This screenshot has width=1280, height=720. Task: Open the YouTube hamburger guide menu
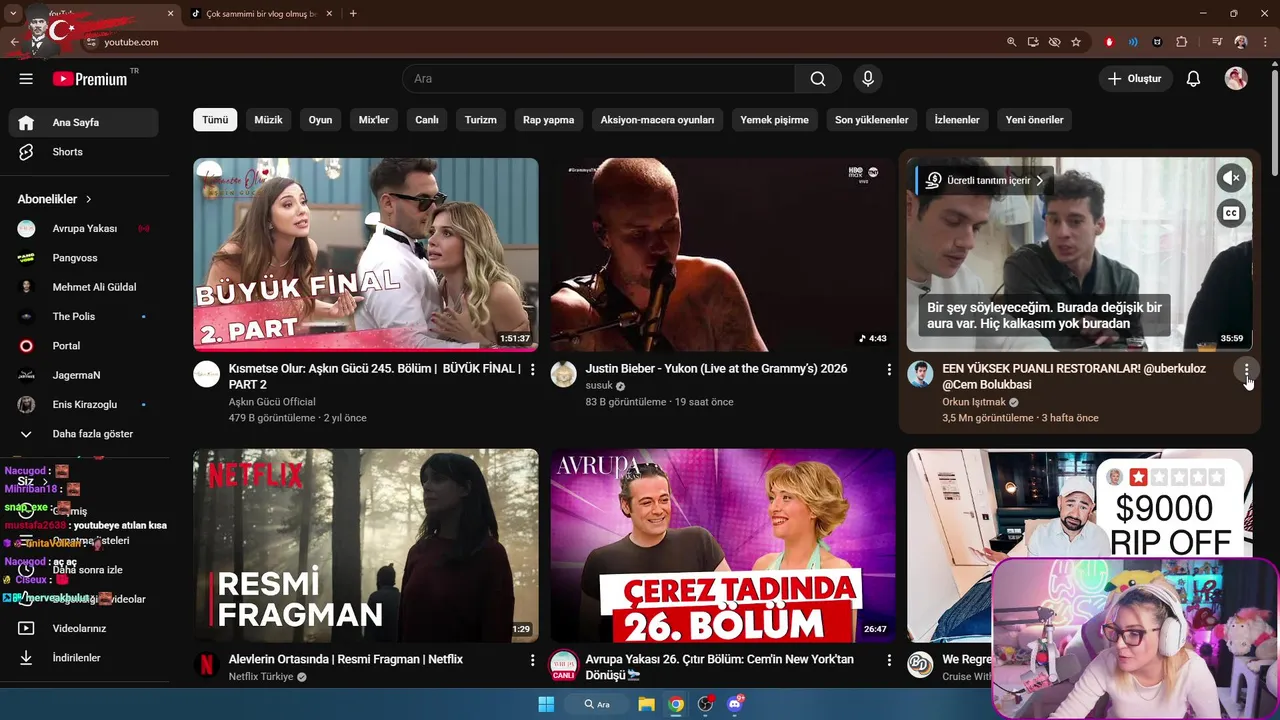(x=26, y=79)
